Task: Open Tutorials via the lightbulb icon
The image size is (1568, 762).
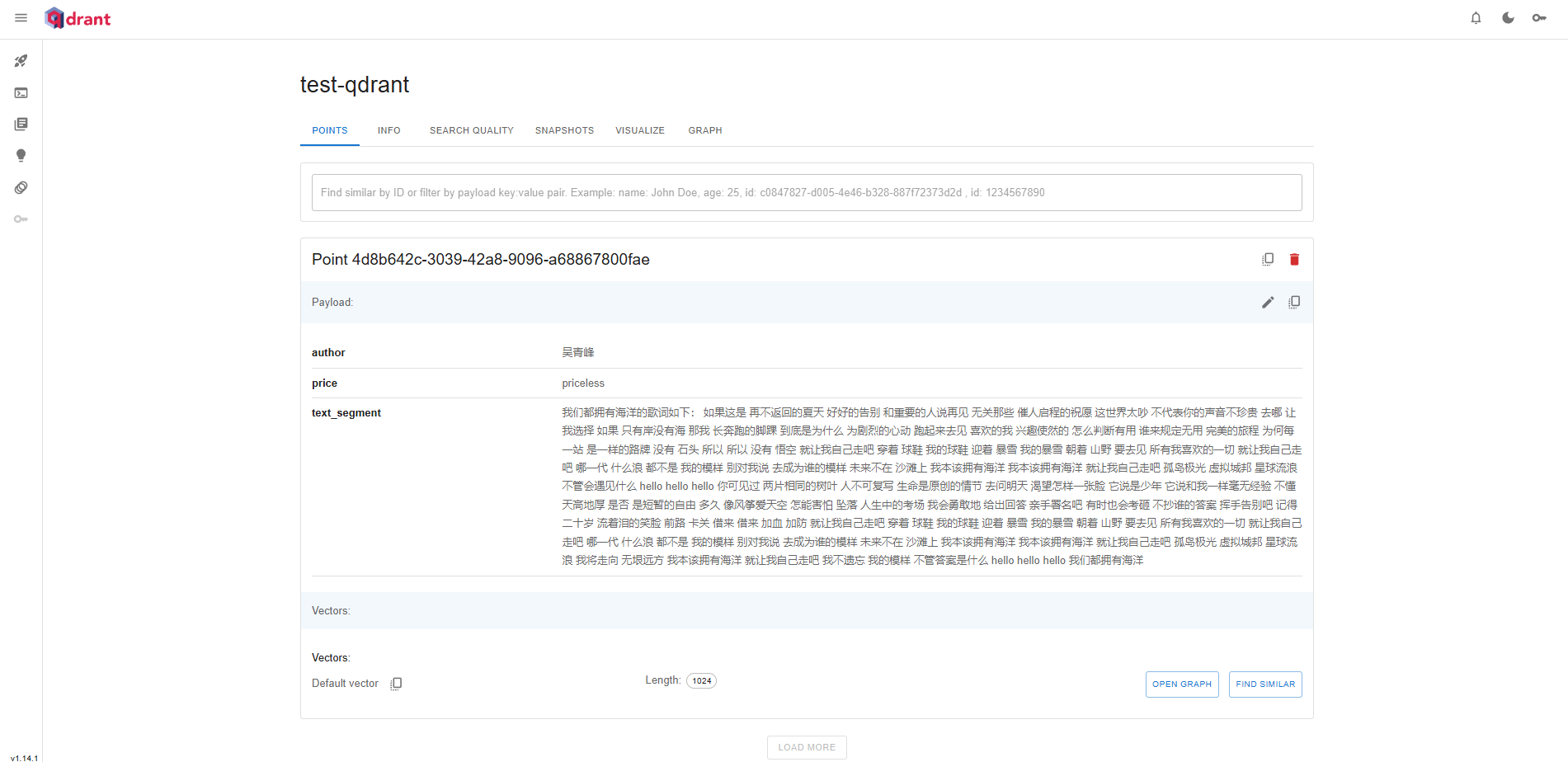Action: click(21, 155)
